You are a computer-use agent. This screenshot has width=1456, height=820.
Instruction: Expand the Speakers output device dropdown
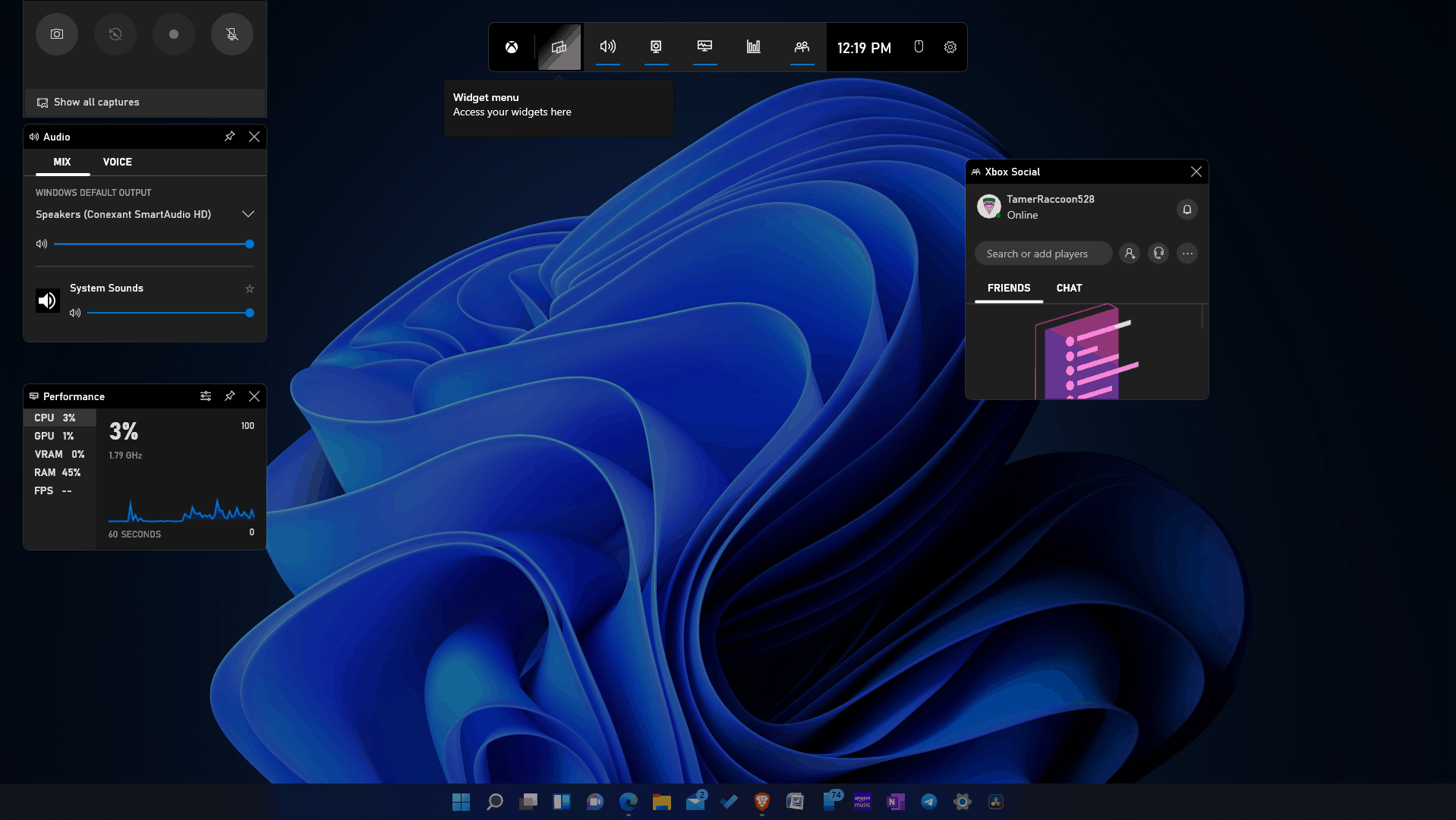tap(247, 214)
